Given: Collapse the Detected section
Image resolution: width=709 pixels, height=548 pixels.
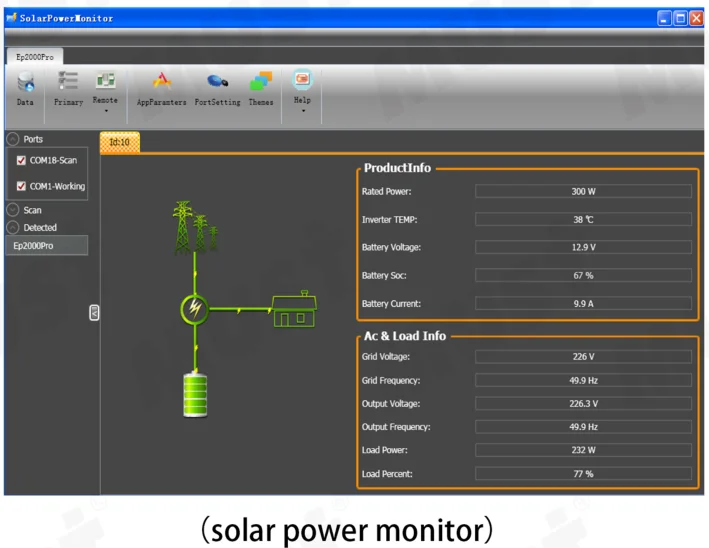Looking at the screenshot, I should pos(13,227).
